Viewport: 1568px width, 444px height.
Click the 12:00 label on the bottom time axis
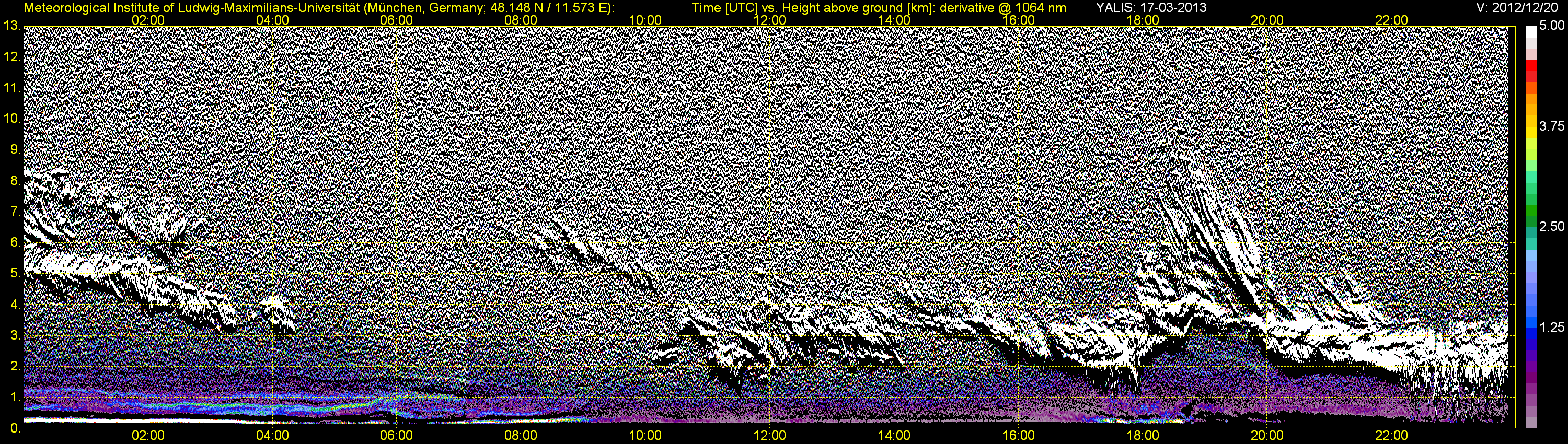[x=770, y=436]
